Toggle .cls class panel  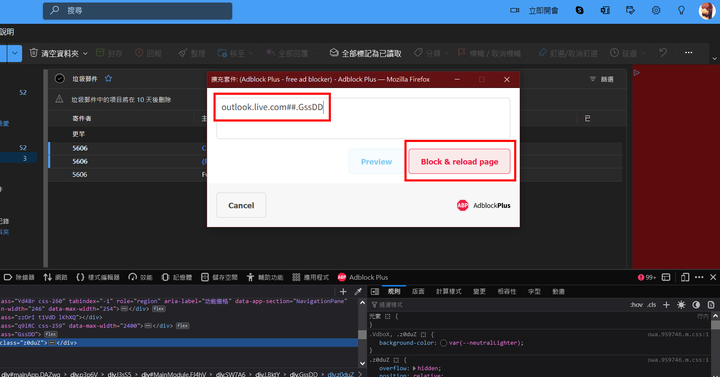pyautogui.click(x=652, y=305)
